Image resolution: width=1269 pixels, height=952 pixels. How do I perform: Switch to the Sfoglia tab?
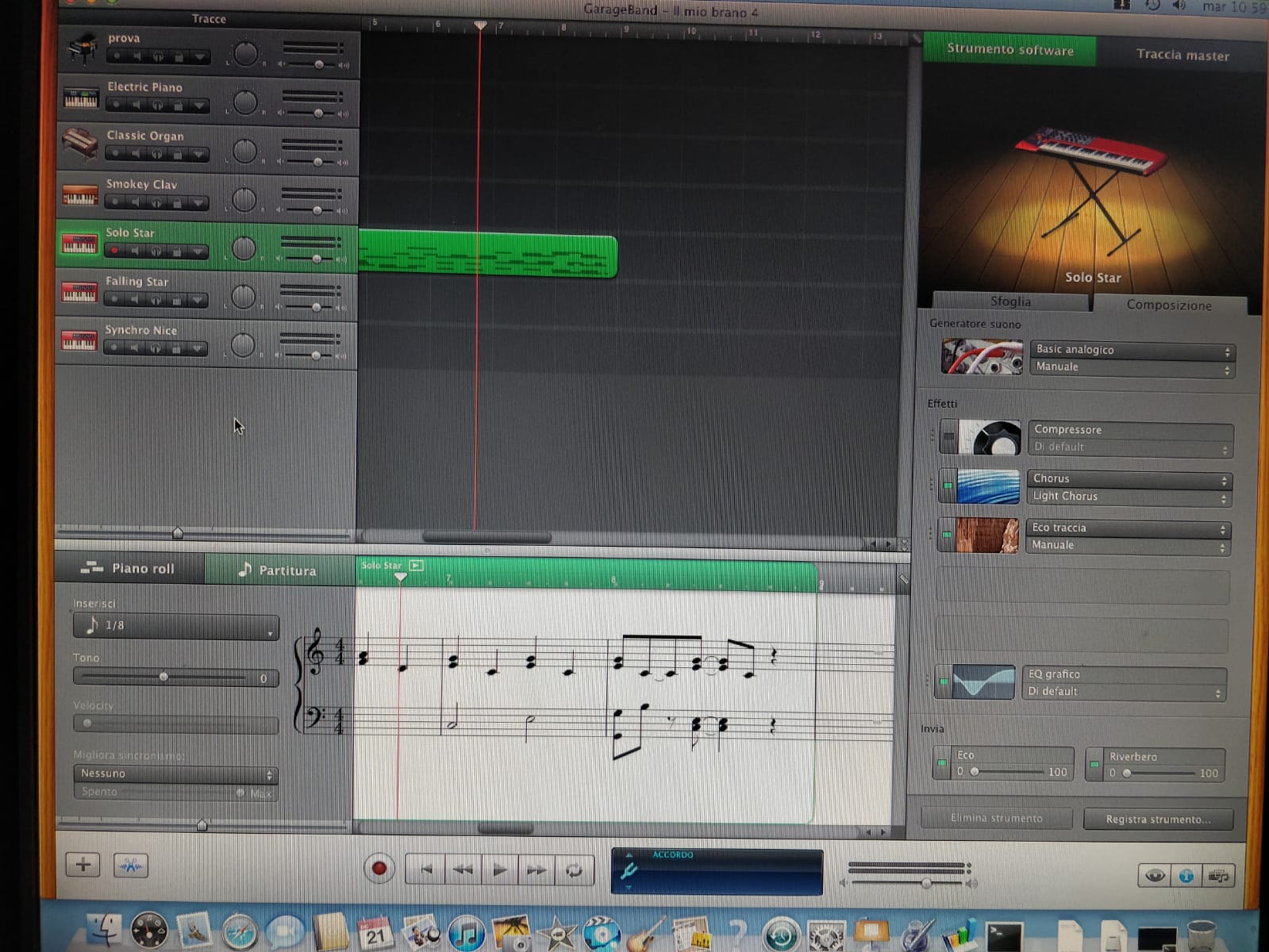pos(1011,301)
